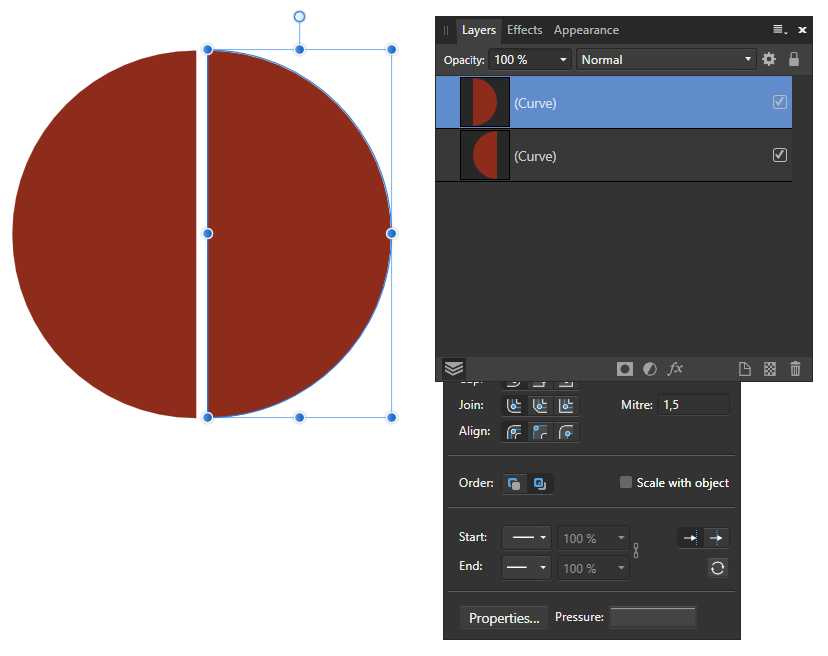The image size is (828, 656).
Task: Enable Scale with object checkbox
Action: tap(626, 482)
